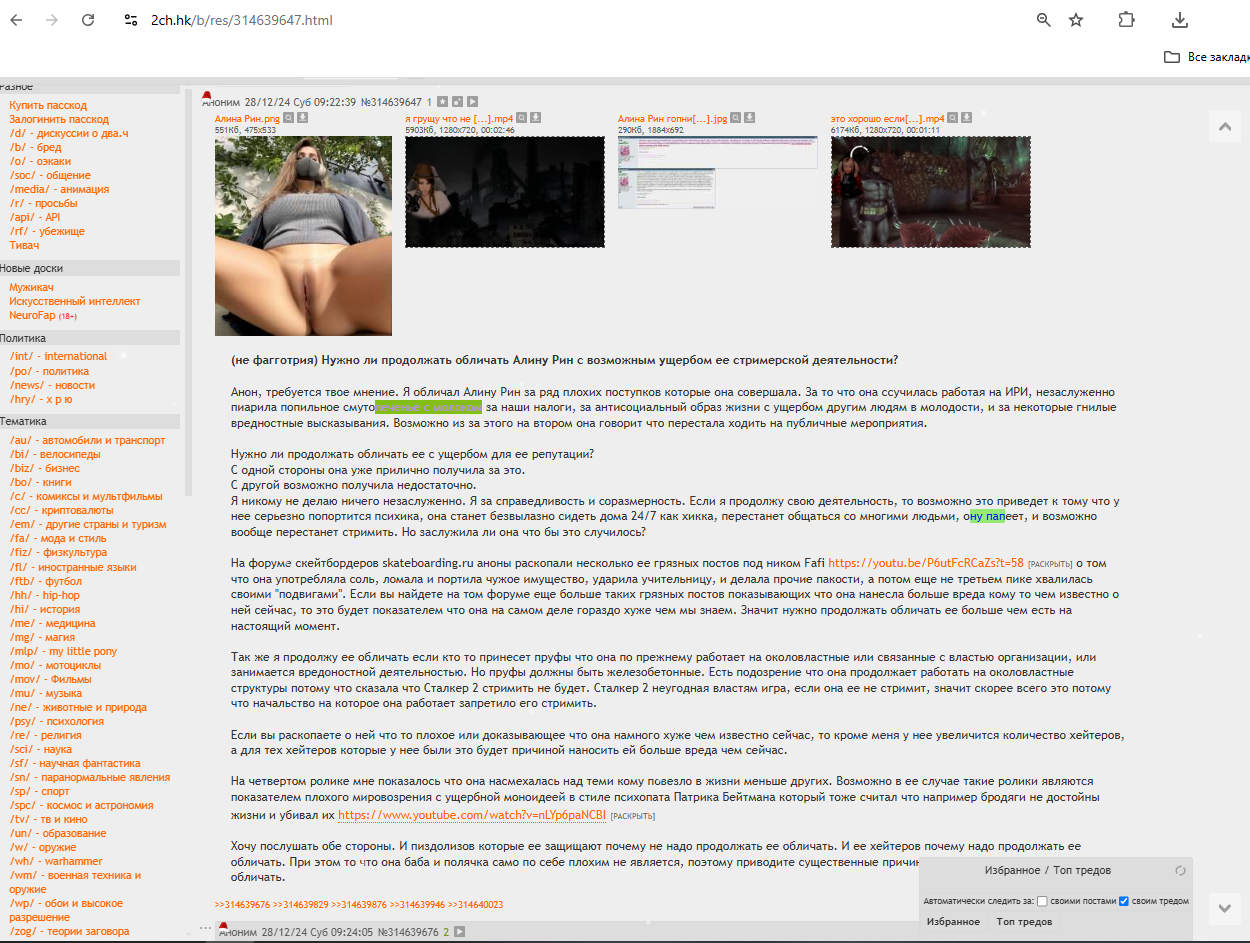Viewport: 1250px width, 943px height.
Task: Go to the /soc/ - общение board
Action: 50,175
